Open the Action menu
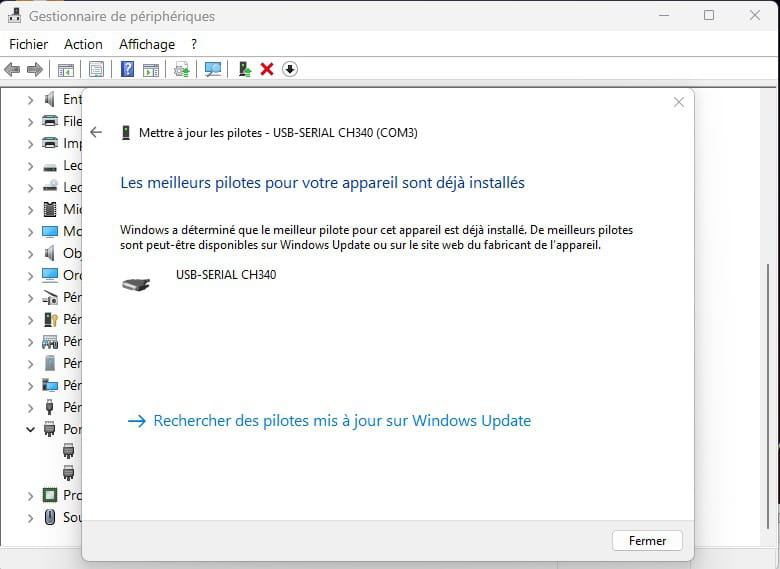 pyautogui.click(x=83, y=44)
